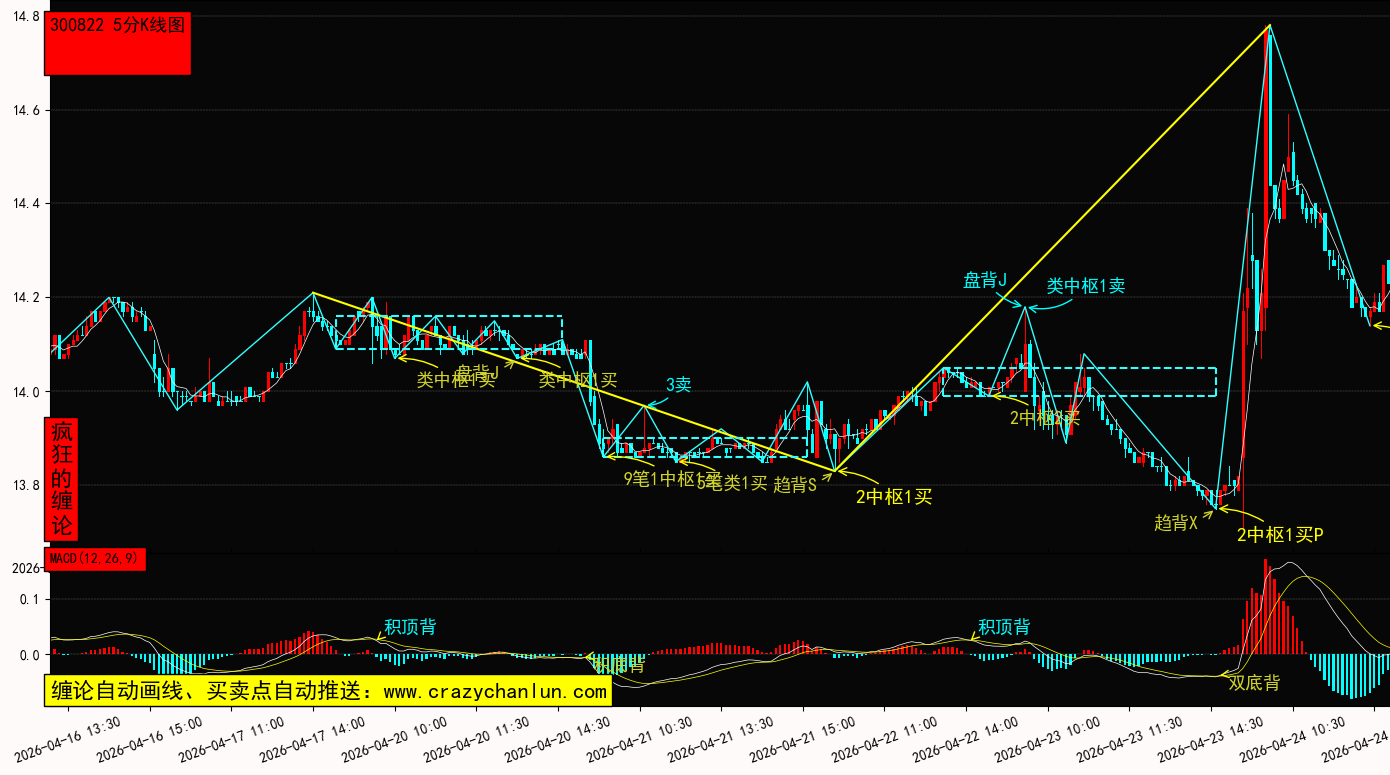Select the 类中枢1卖 sell signal label
This screenshot has height=775, width=1390.
1085,286
